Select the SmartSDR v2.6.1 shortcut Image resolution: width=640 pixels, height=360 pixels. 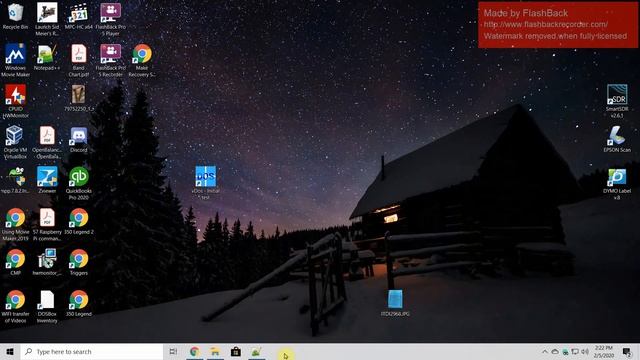[x=617, y=101]
